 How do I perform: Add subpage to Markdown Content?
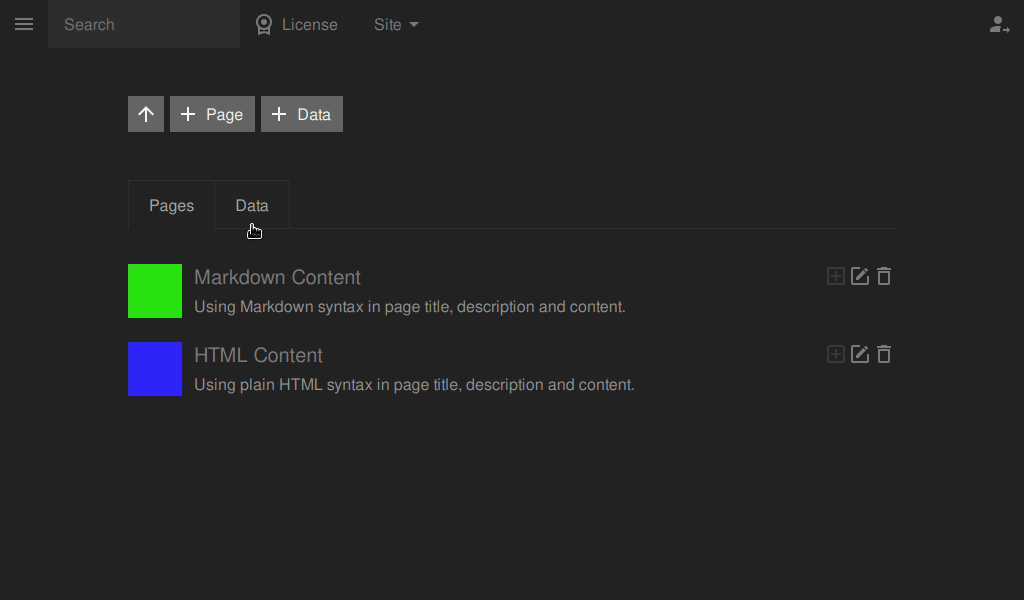tap(835, 276)
